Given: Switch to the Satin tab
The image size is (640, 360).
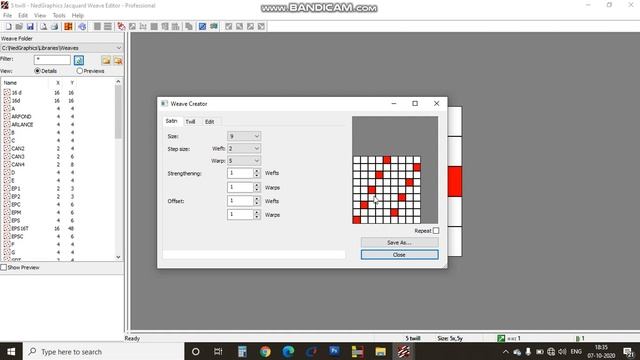Looking at the screenshot, I should point(171,121).
